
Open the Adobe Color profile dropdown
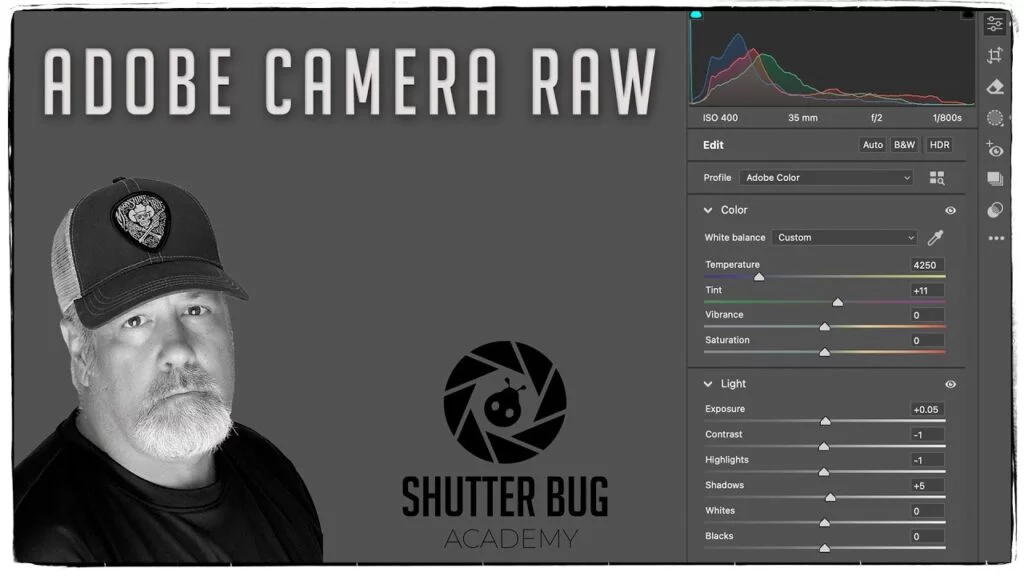coord(826,177)
